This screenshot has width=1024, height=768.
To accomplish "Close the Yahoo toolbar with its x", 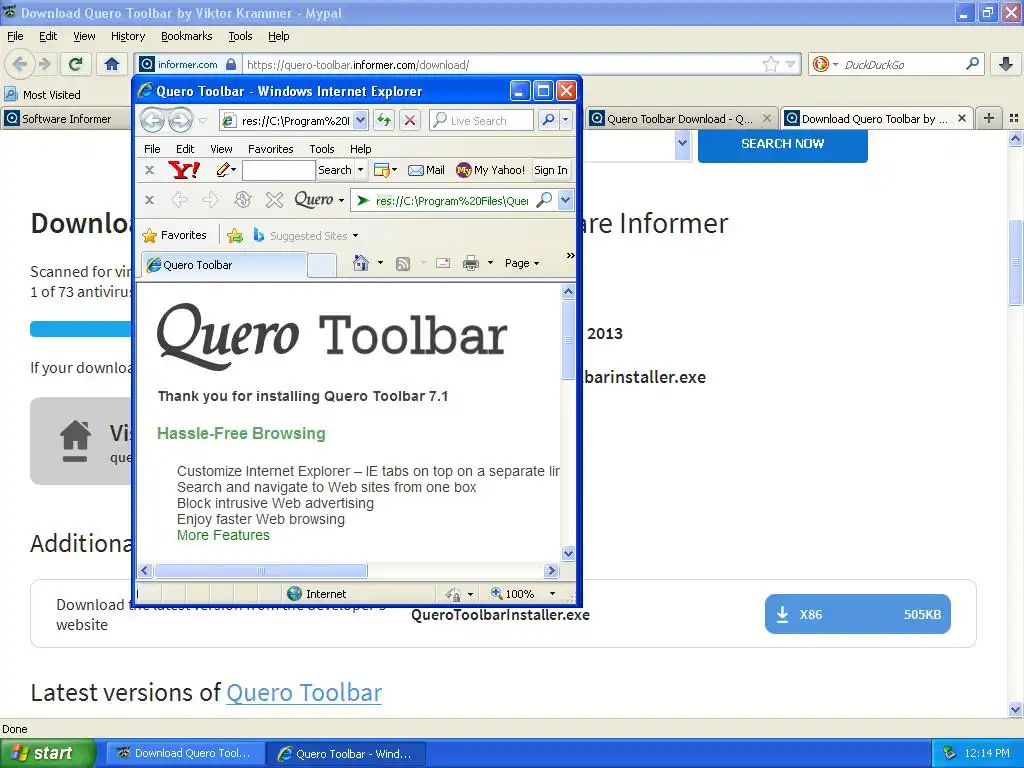I will click(149, 170).
